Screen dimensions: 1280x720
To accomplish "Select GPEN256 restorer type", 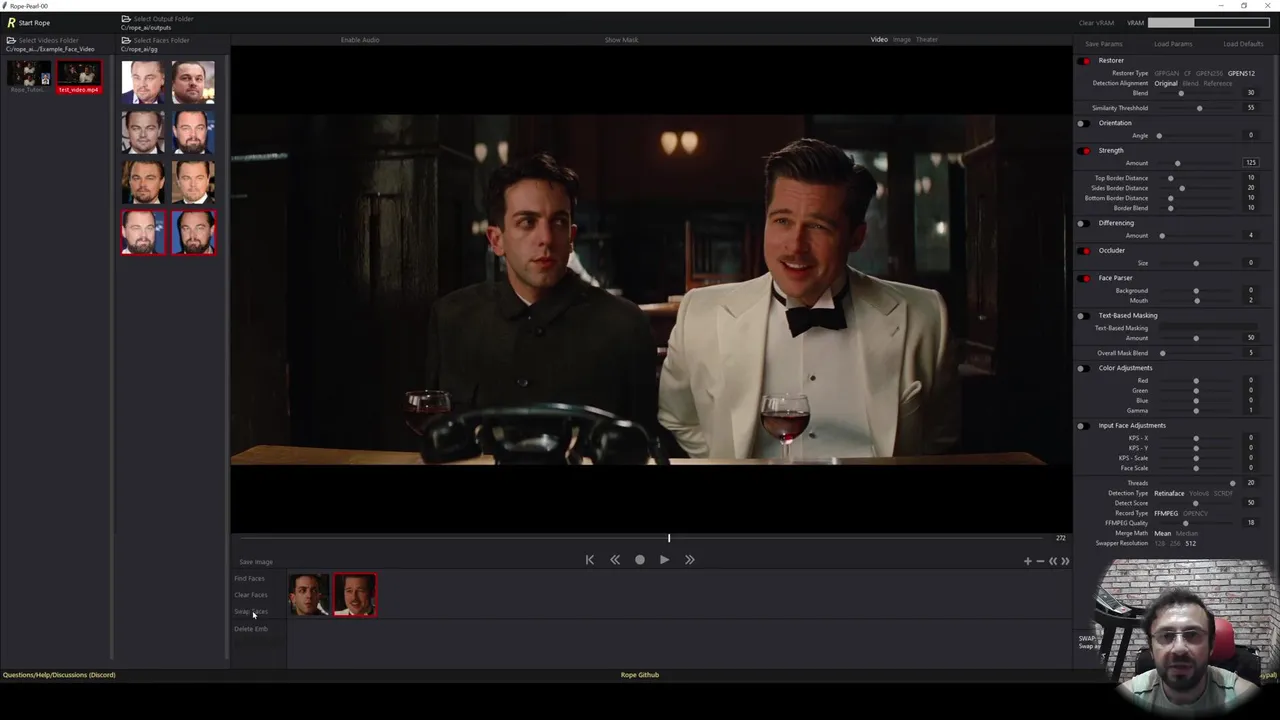I will [x=1209, y=73].
